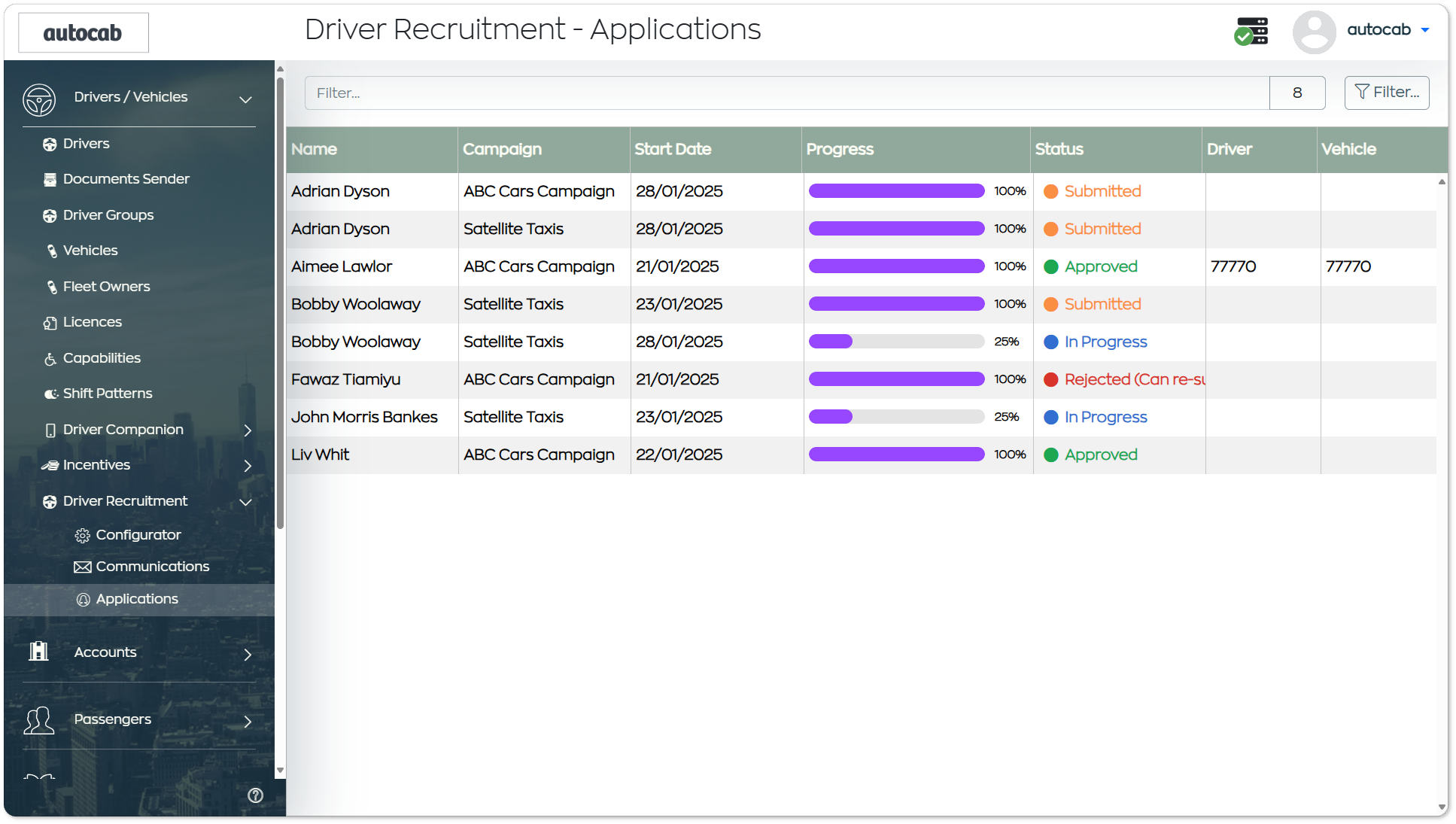This screenshot has width=1456, height=824.
Task: Click the Licences icon
Action: (x=50, y=323)
